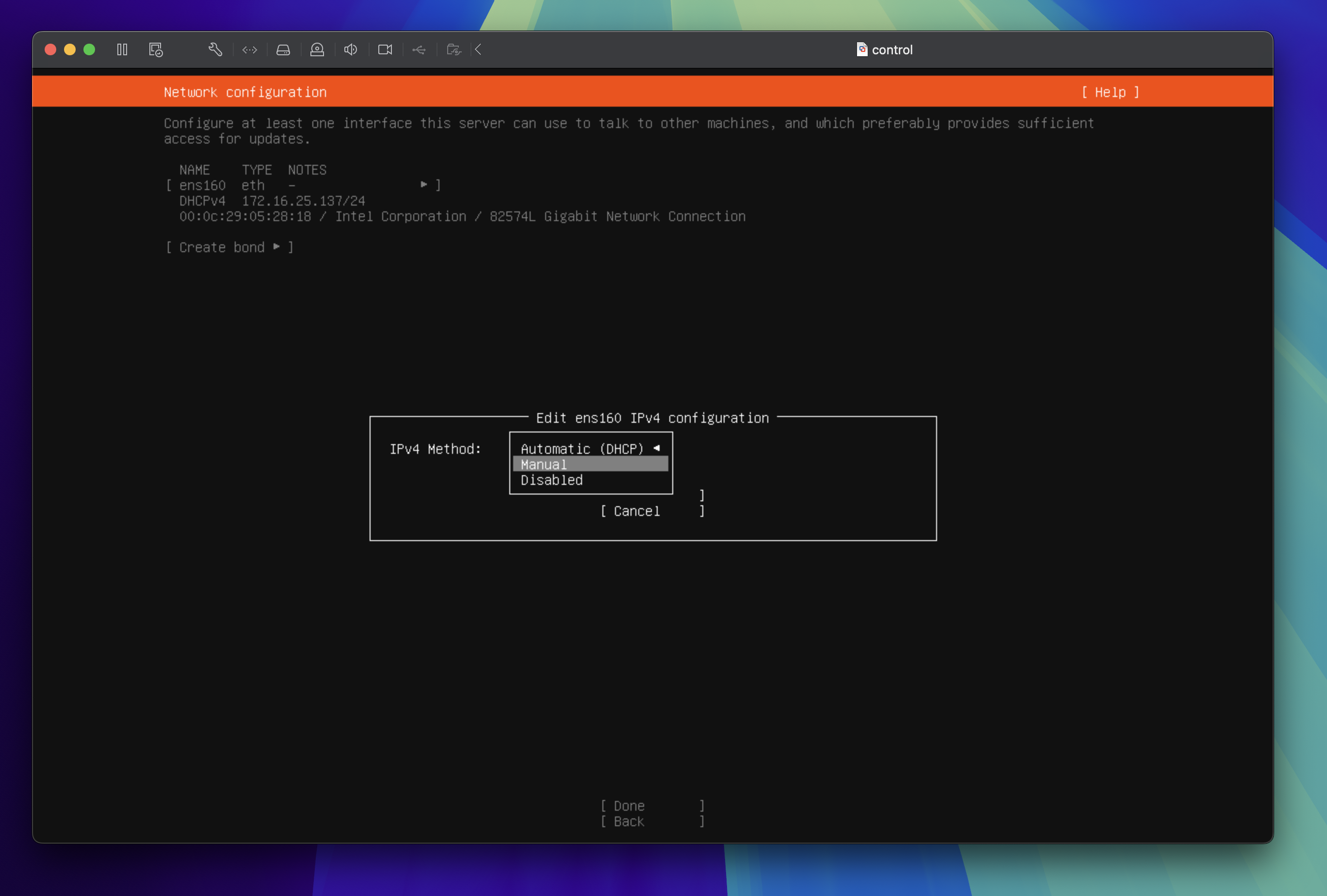Open the network adapter toolbar icon
The width and height of the screenshot is (1327, 896).
click(249, 49)
